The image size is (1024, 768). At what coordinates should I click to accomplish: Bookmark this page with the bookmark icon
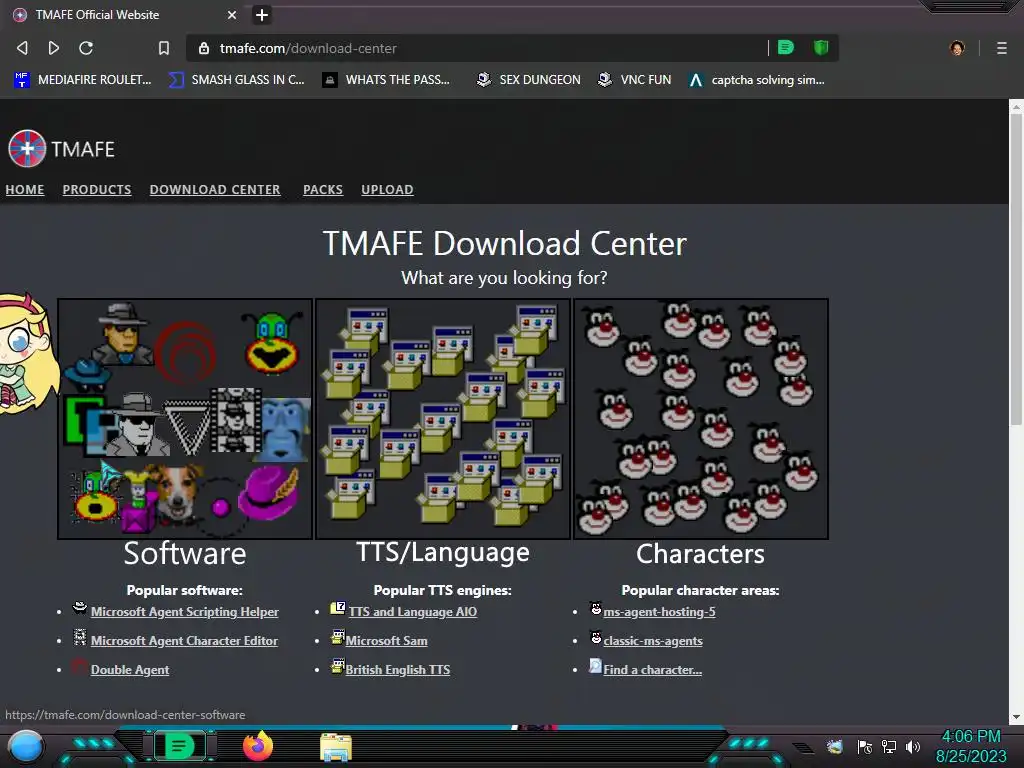[164, 48]
